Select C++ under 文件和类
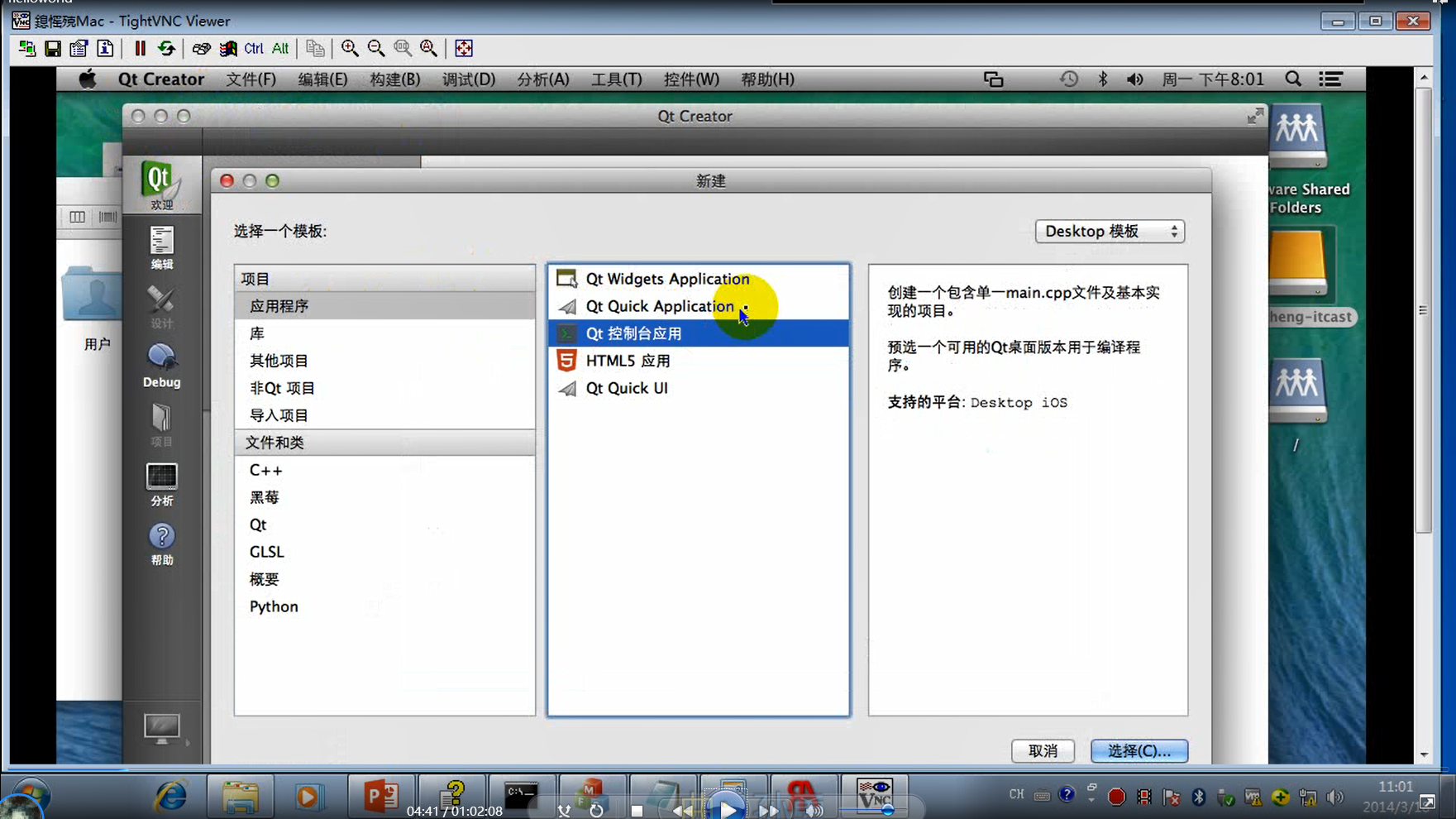 (384, 470)
